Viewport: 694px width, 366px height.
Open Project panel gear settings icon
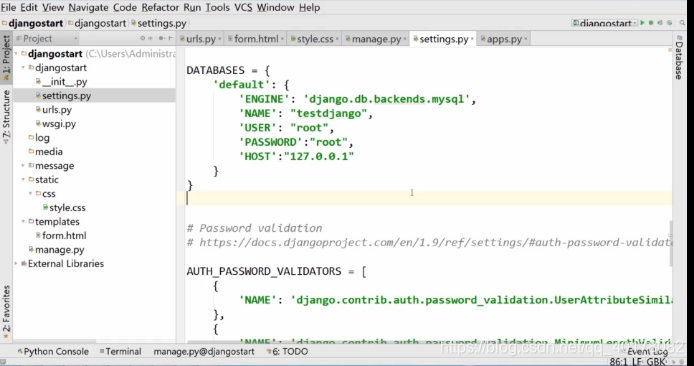[x=161, y=39]
